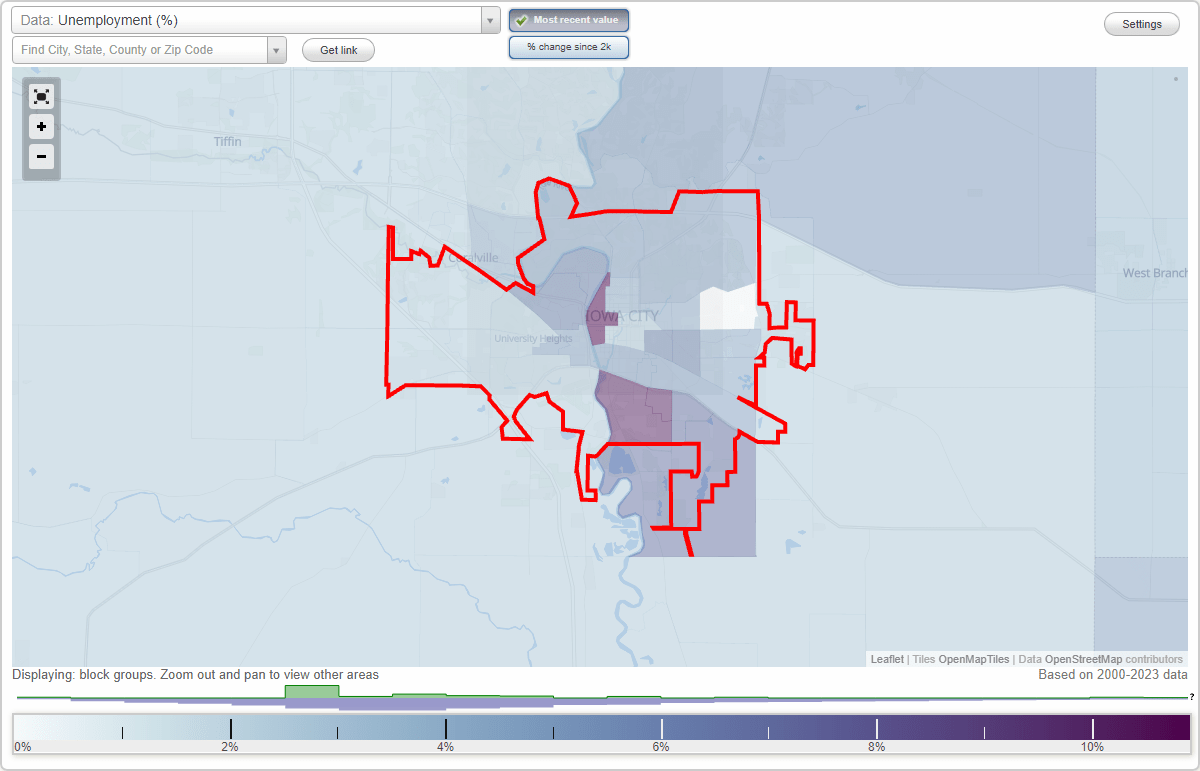Select the dark purple block group in Iowa City
1200x771 pixels.
coord(598,310)
